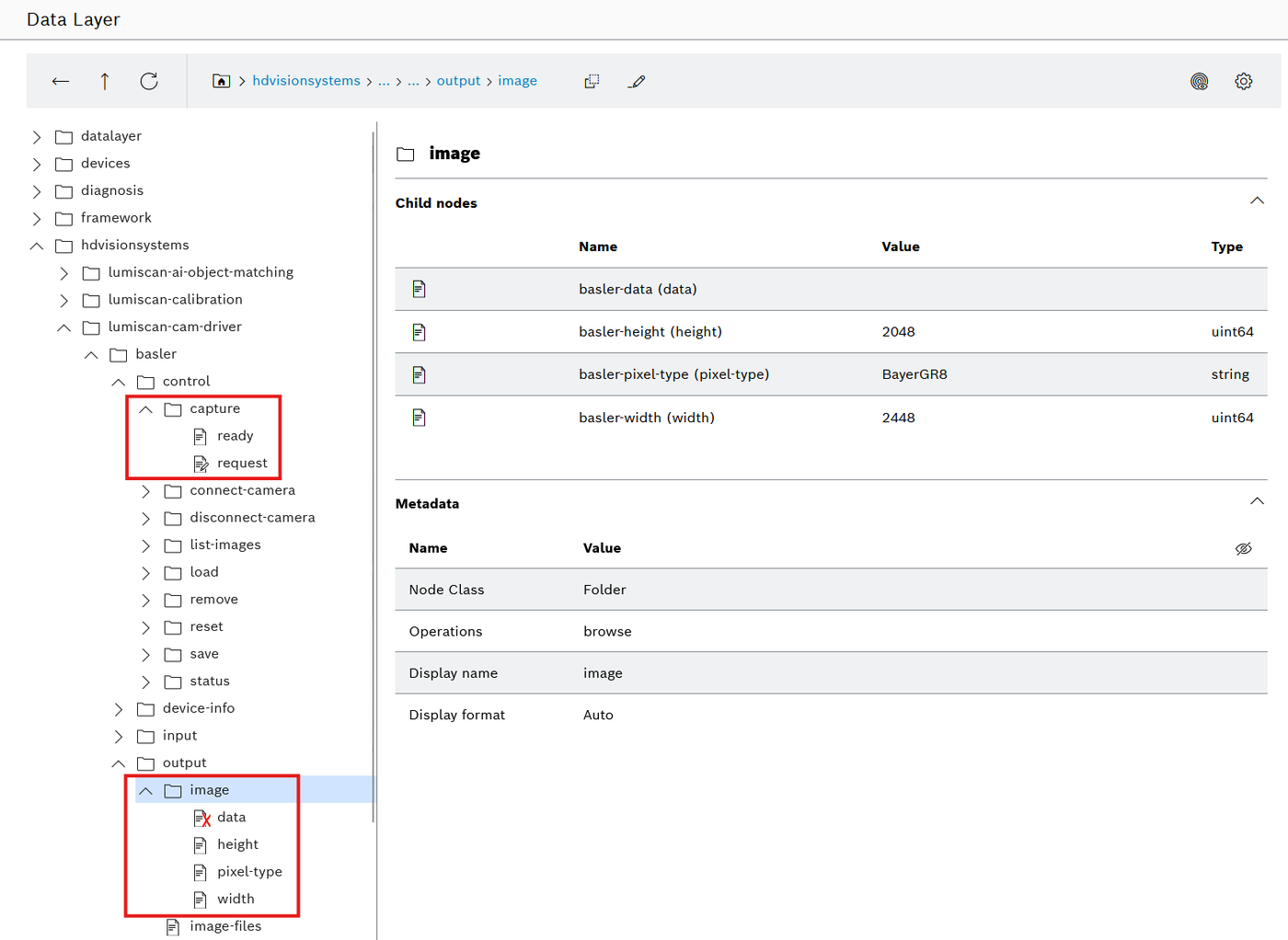Click the copy path icon
Screen dimensions: 1288x940
592,81
